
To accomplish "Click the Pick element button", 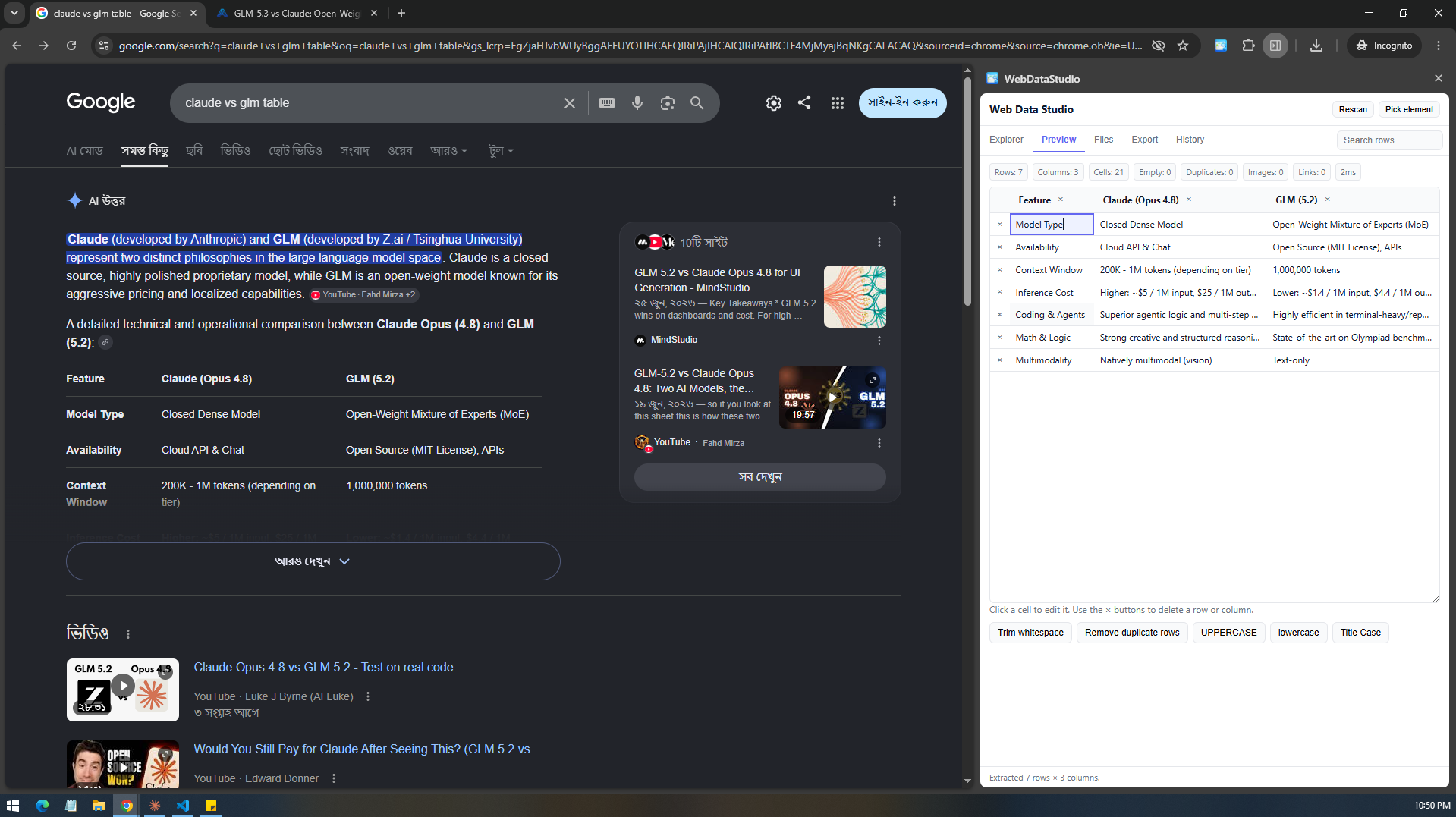I will pos(1409,109).
